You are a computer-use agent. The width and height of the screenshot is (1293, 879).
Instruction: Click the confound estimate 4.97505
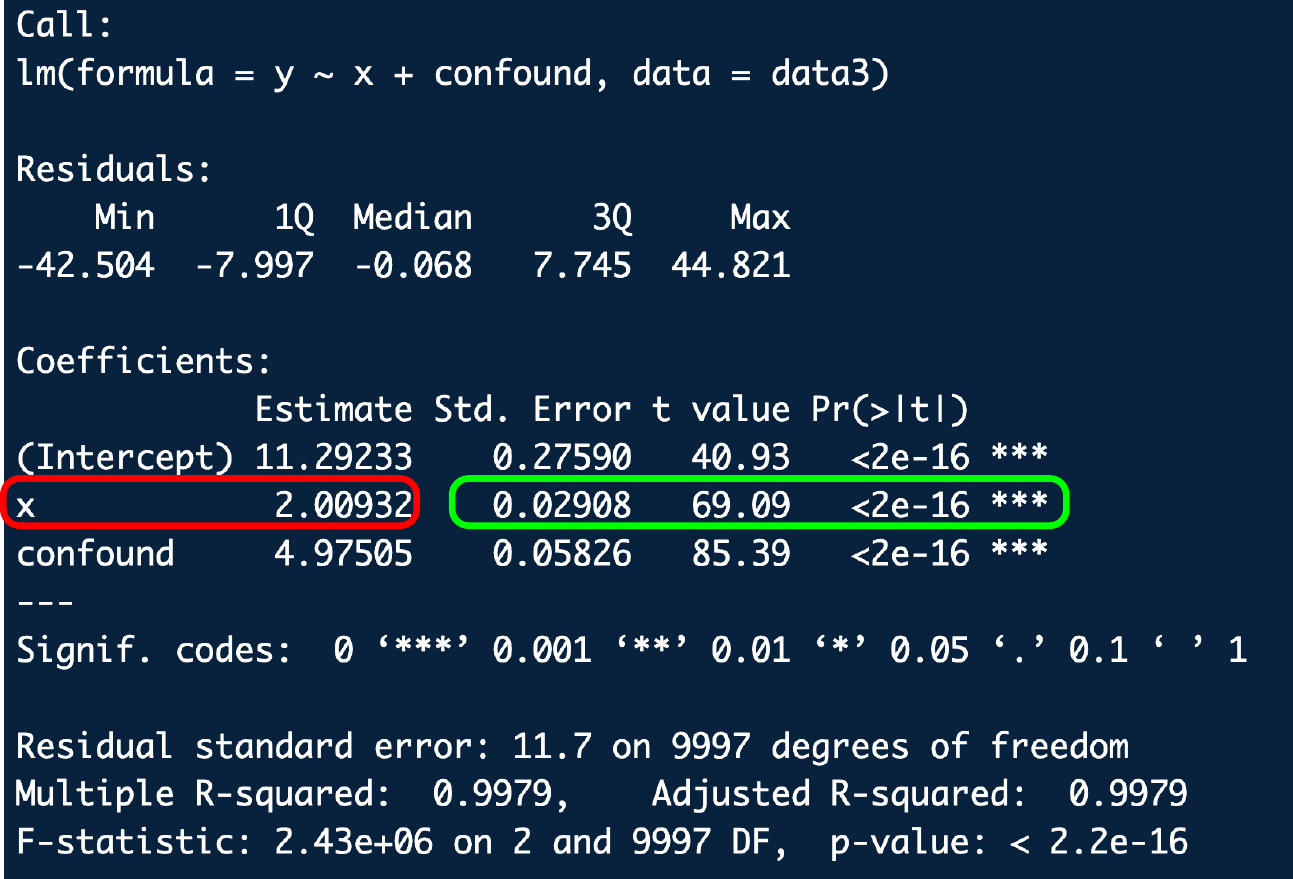[343, 553]
